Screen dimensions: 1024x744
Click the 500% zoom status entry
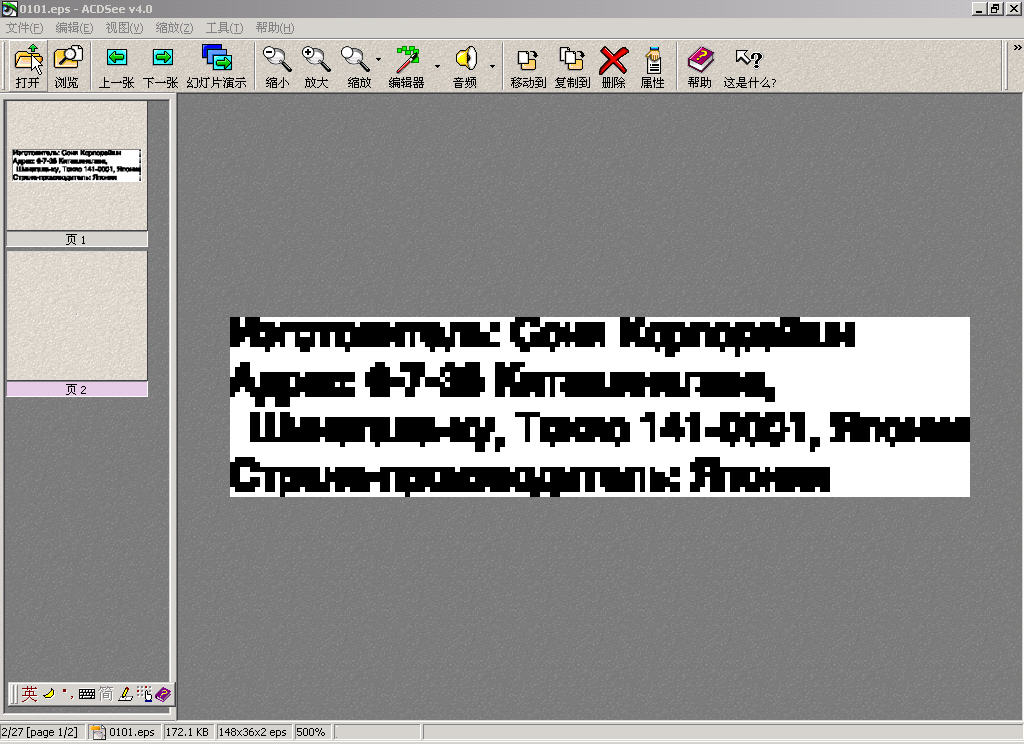312,732
